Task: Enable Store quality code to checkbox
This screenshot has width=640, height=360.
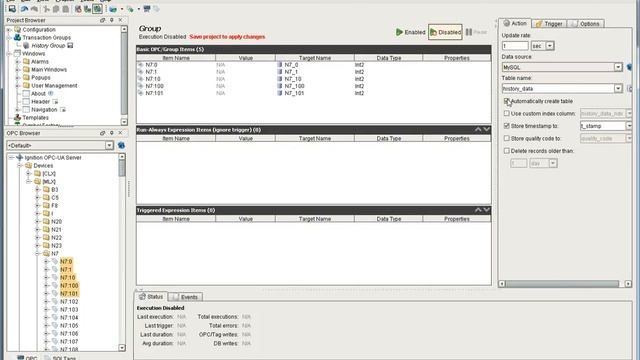Action: 507,138
